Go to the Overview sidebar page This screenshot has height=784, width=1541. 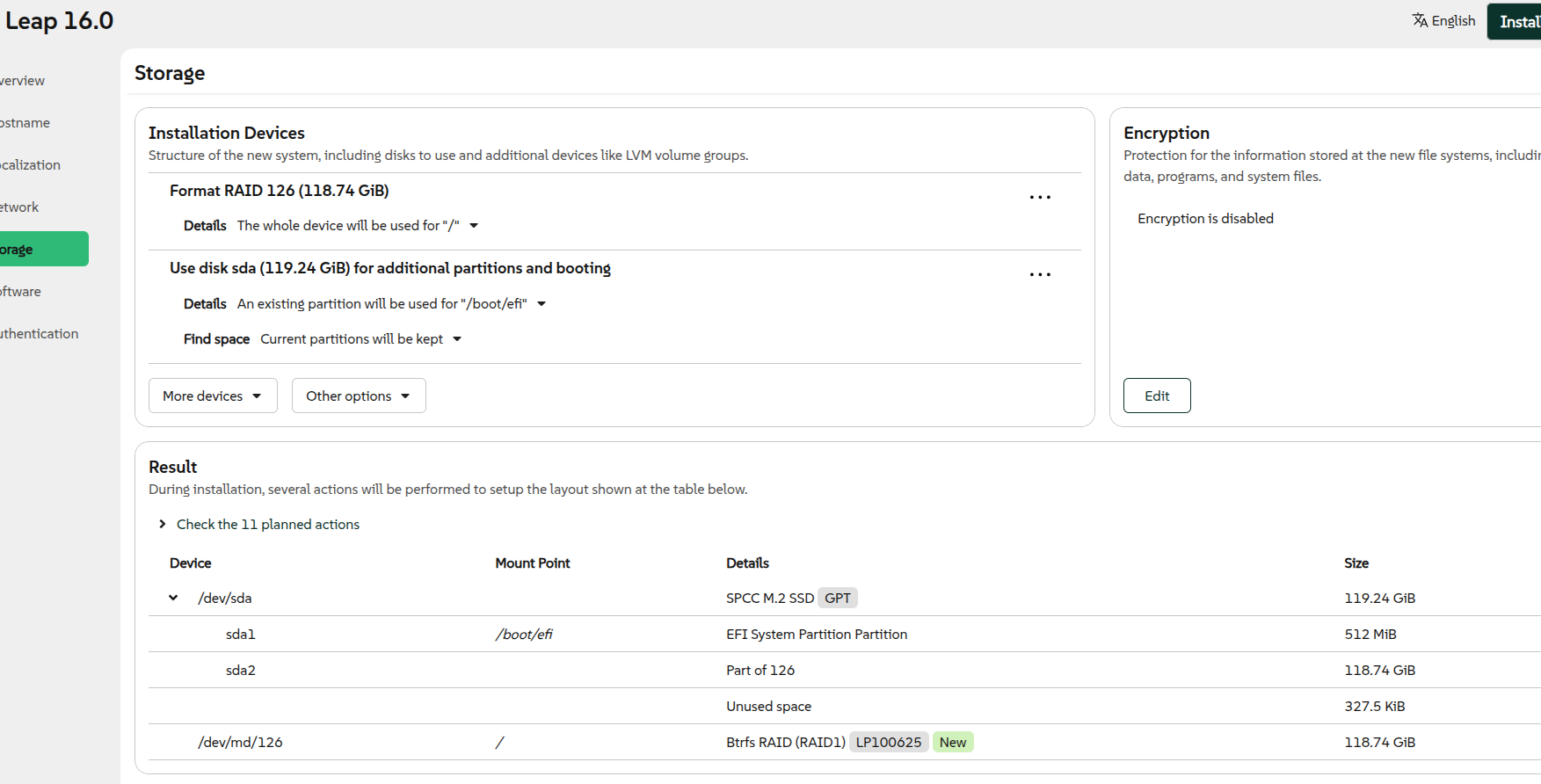coord(23,81)
